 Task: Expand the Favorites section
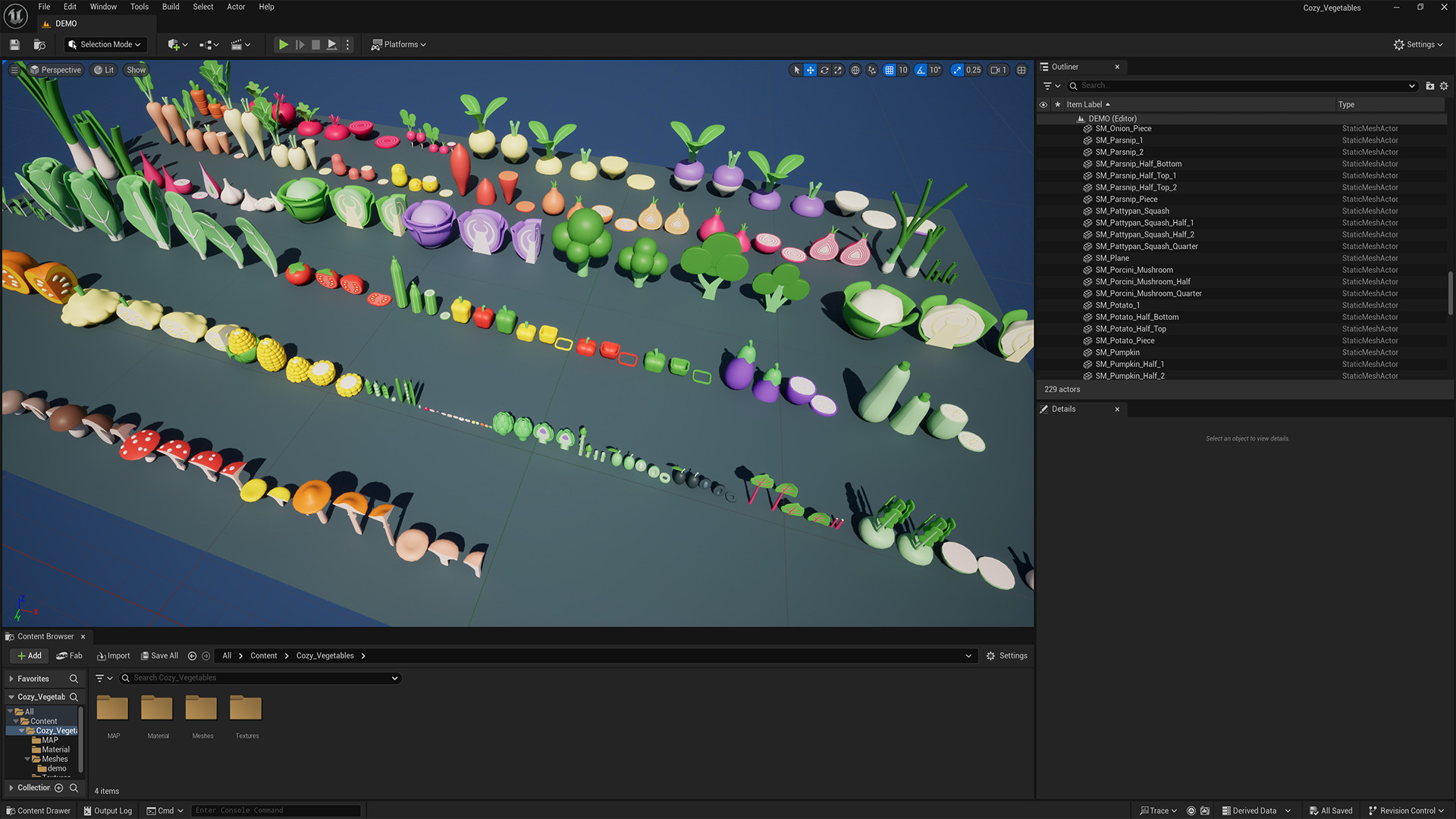(x=11, y=679)
